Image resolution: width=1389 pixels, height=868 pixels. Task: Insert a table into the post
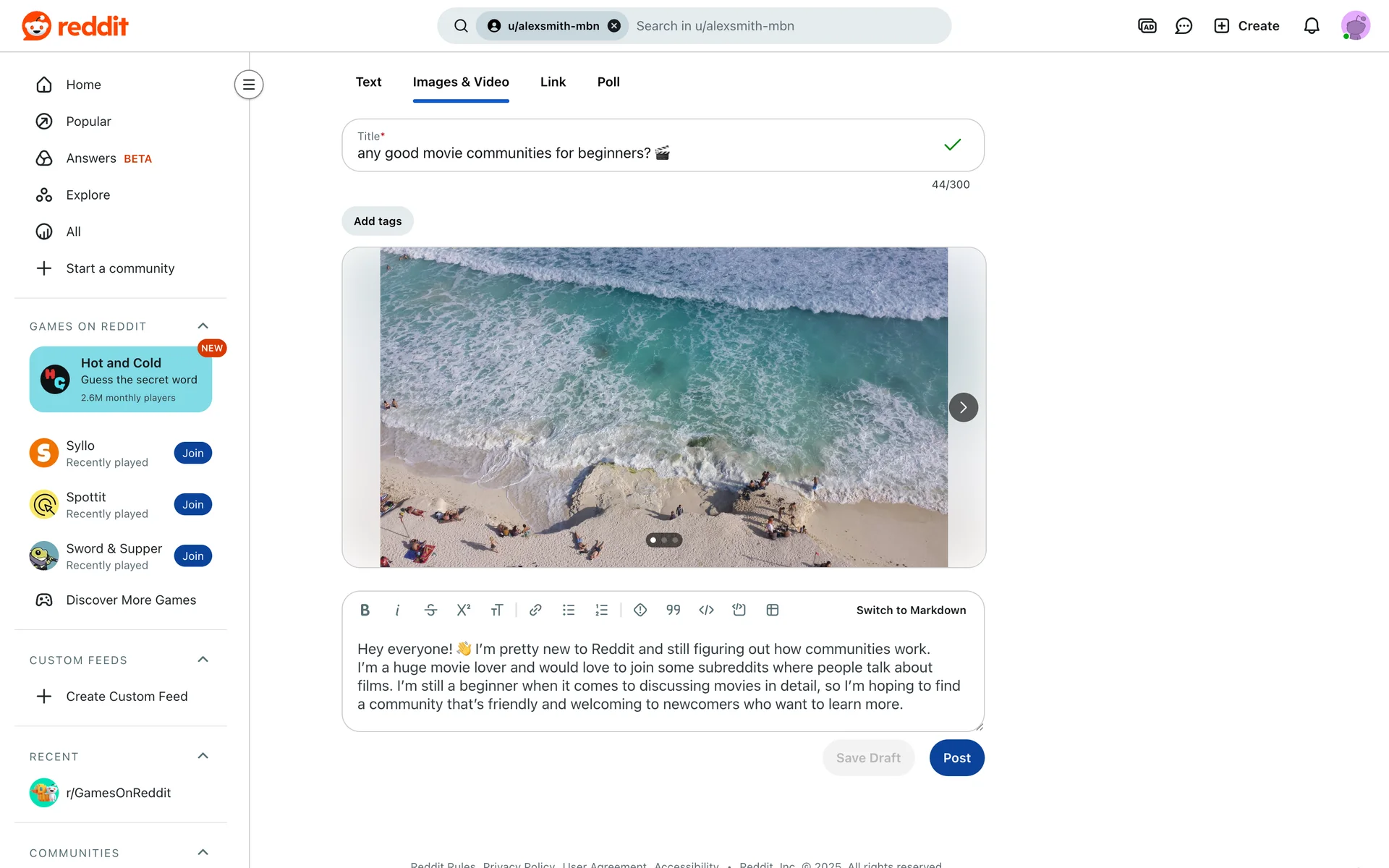773,610
